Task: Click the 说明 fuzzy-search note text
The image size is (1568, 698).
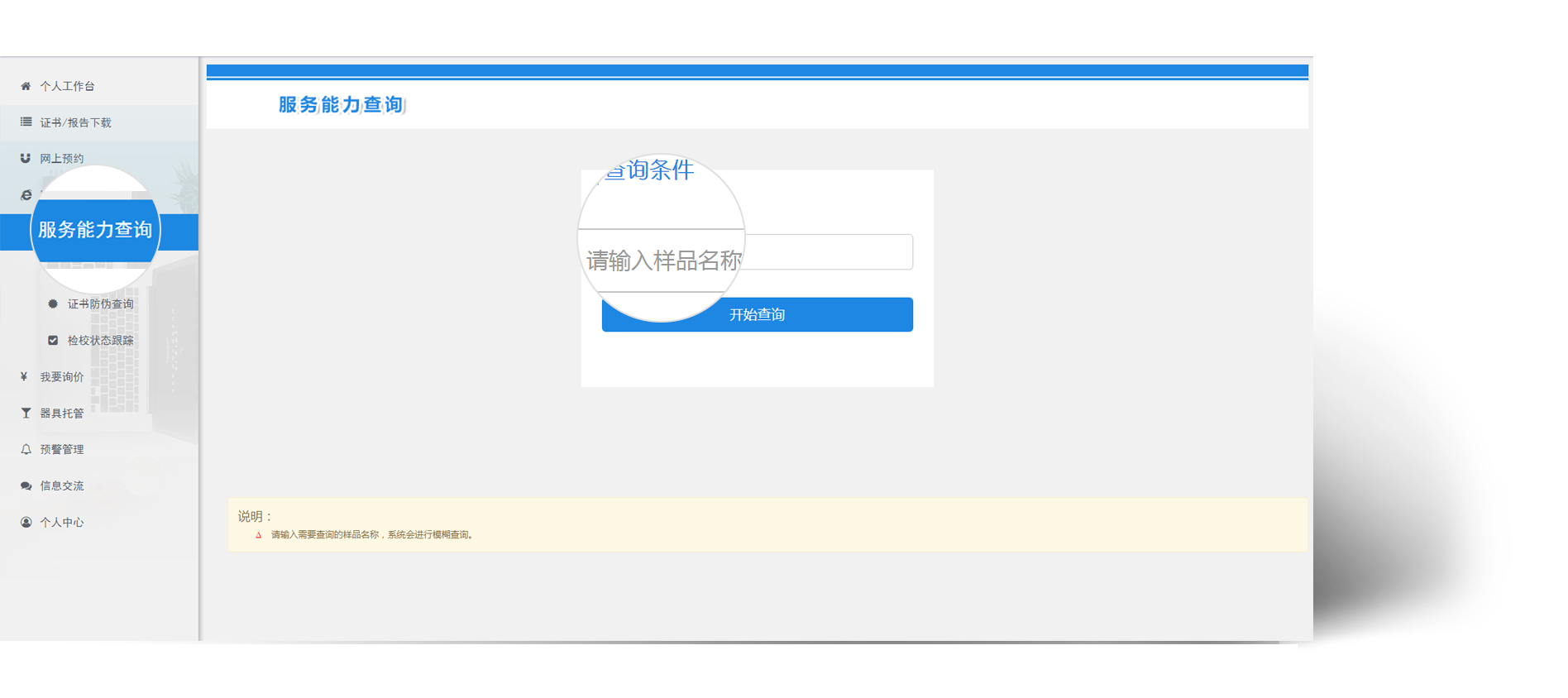Action: coord(371,535)
